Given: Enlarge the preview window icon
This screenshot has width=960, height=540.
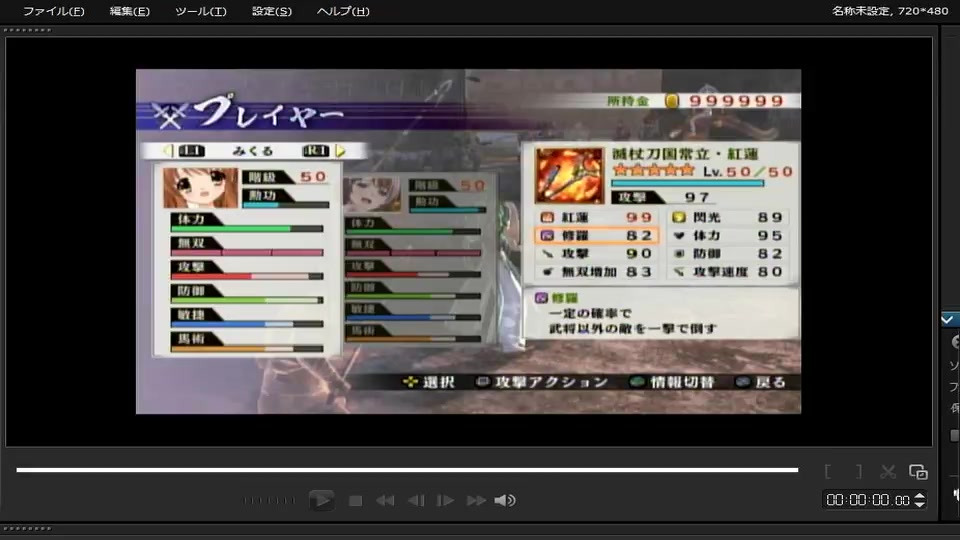Looking at the screenshot, I should pos(918,471).
